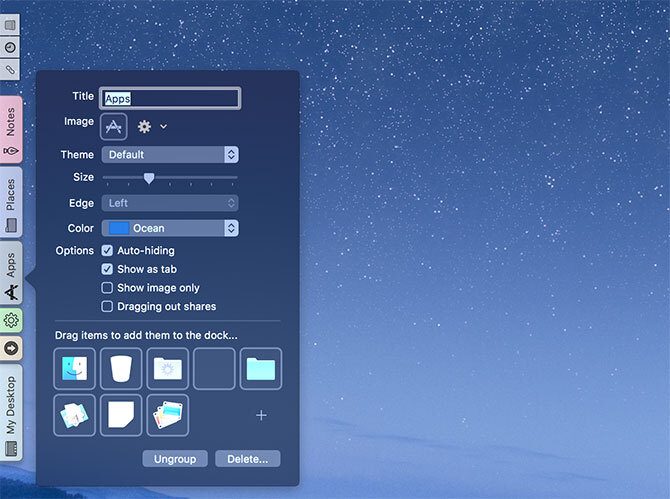Enable the Show image only checkbox
Screen dimensions: 670x499
pos(107,288)
